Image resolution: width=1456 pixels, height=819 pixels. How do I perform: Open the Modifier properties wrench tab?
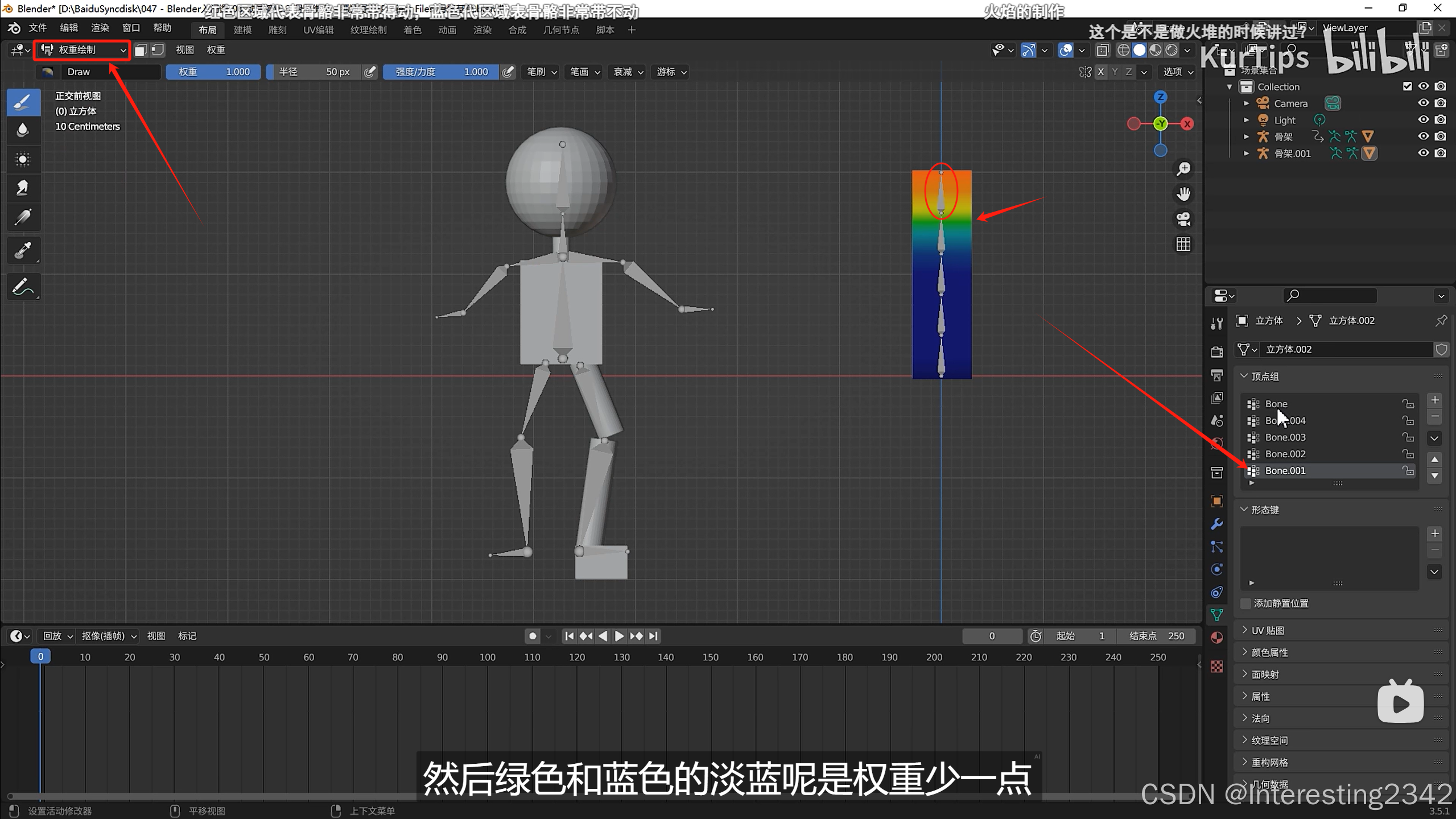(x=1216, y=524)
